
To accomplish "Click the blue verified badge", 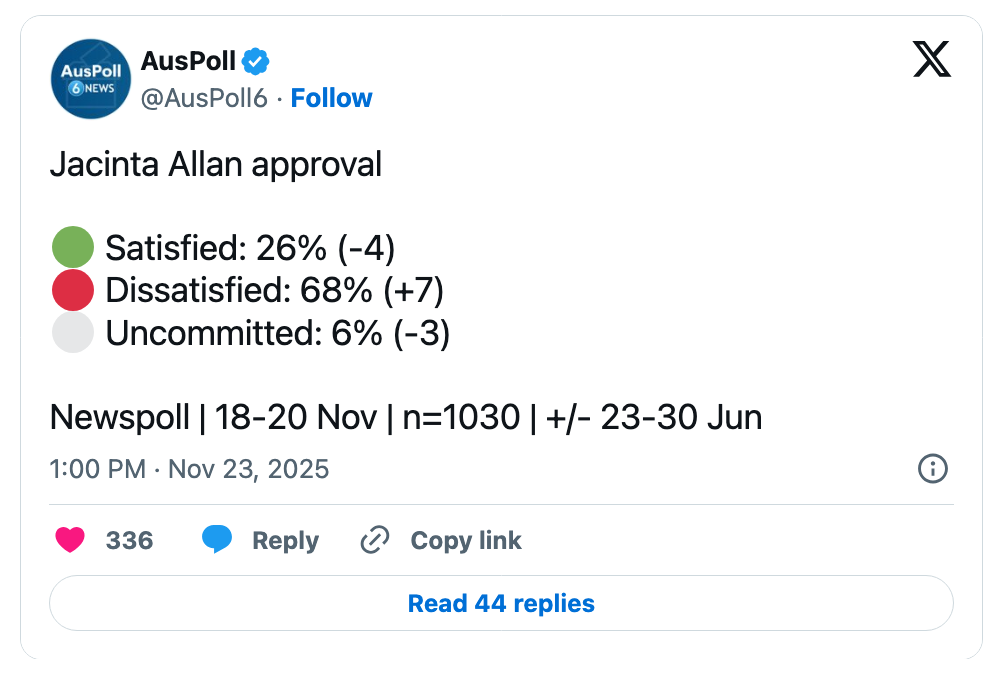I will tap(256, 61).
